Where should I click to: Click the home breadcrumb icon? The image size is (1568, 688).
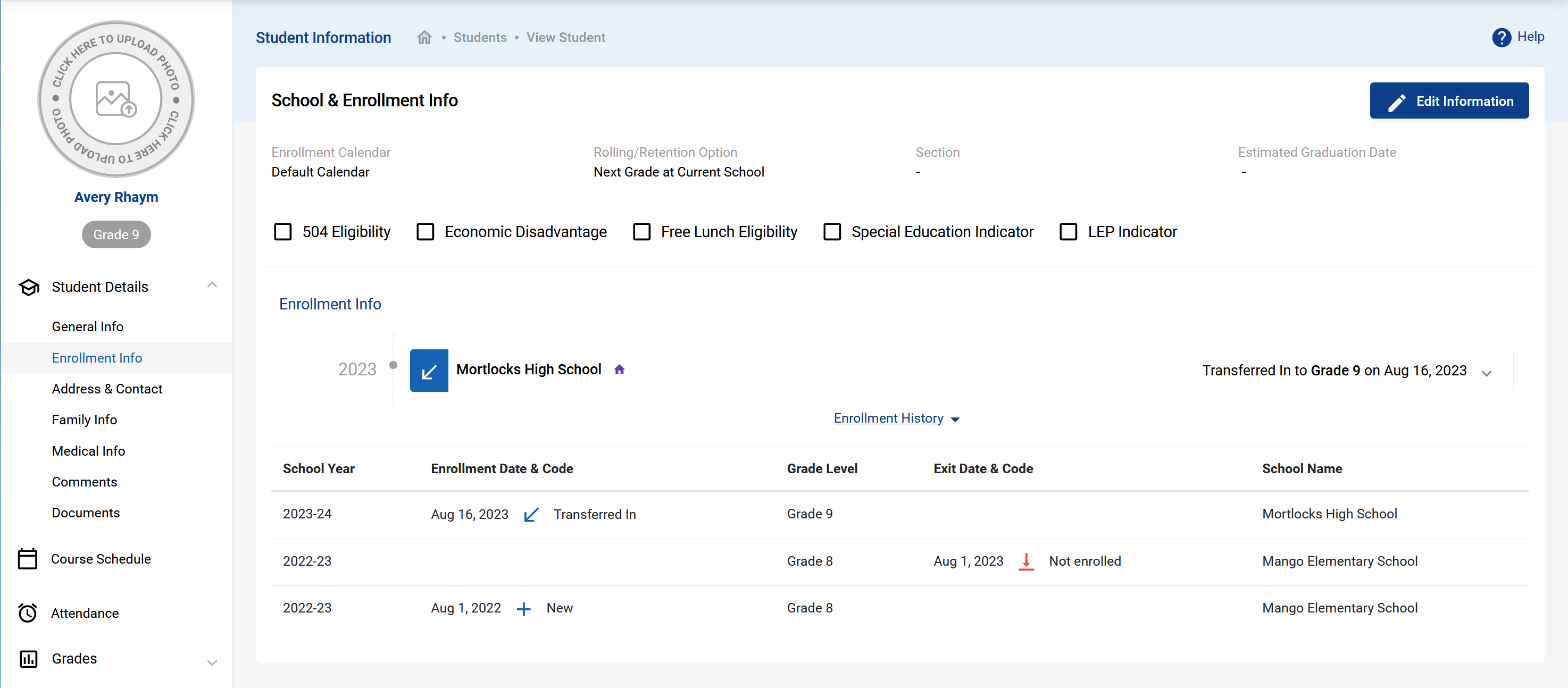[424, 38]
